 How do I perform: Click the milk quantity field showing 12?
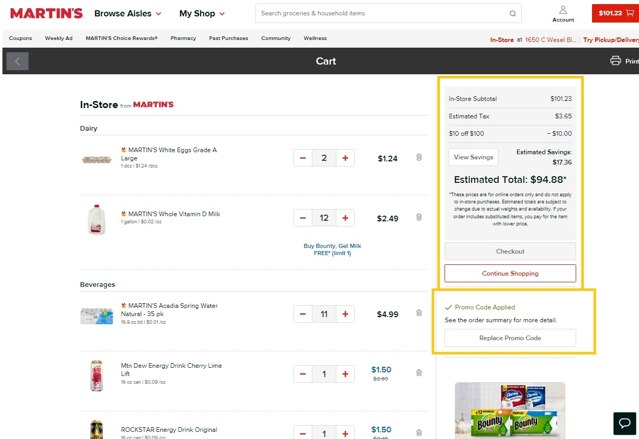click(x=324, y=218)
